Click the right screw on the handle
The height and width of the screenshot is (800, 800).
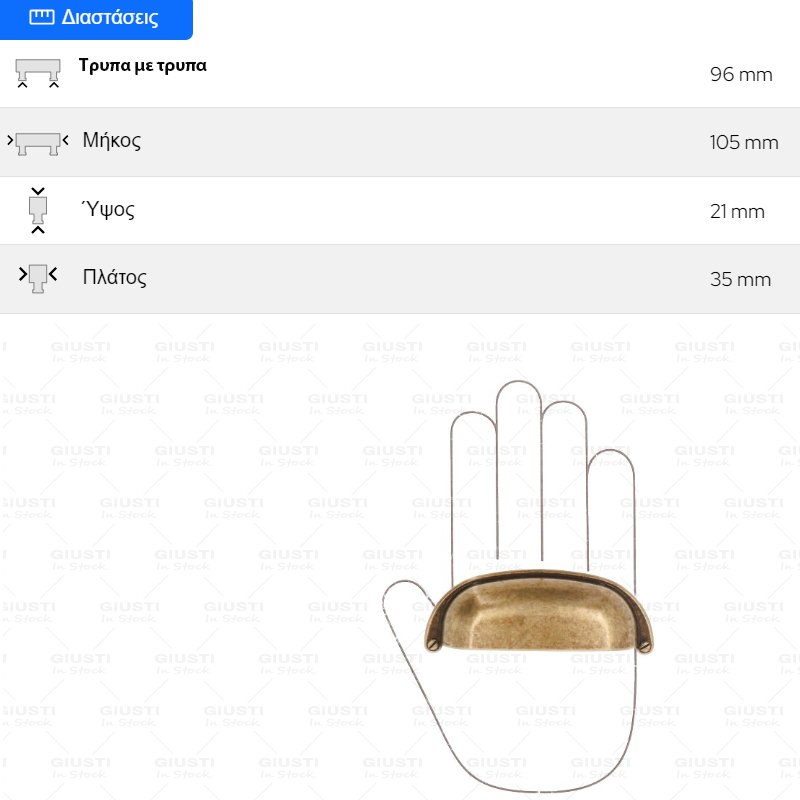pos(644,646)
